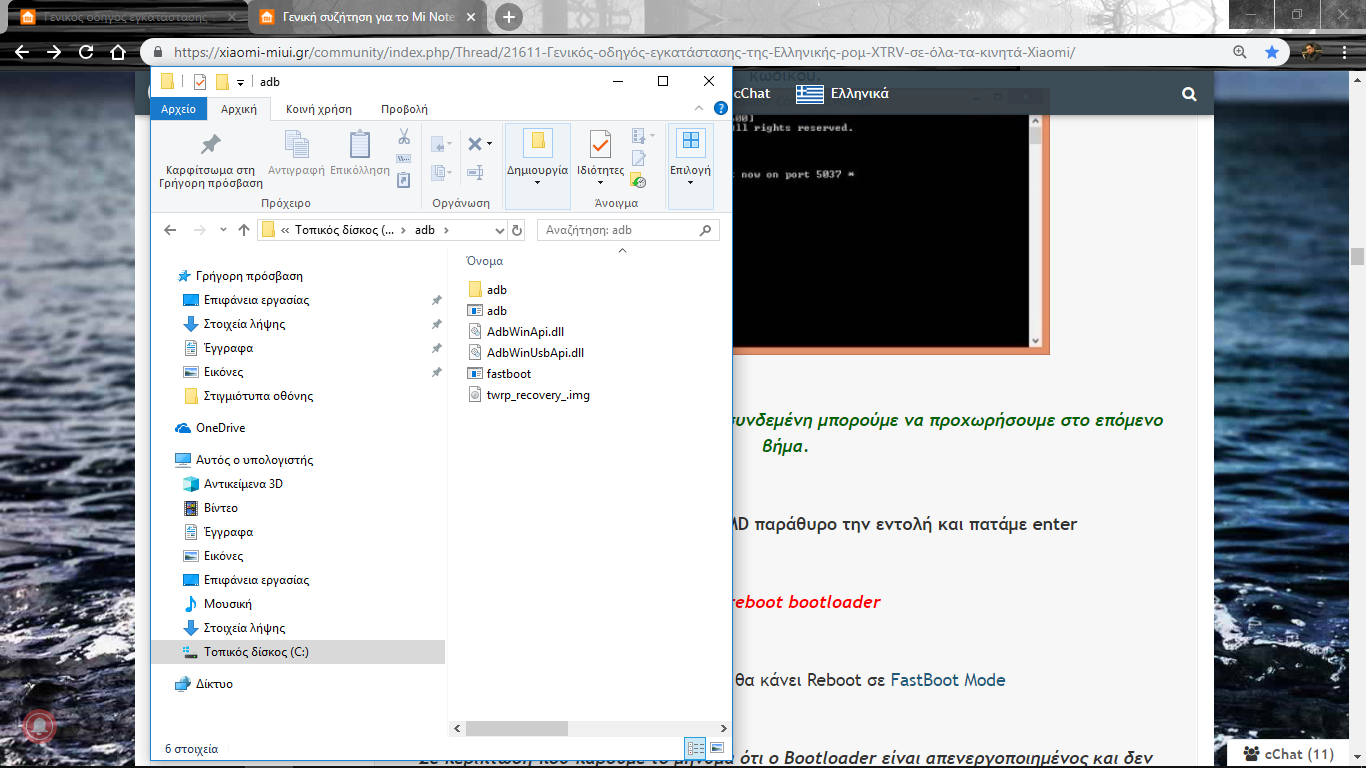Expand the Δημιουργία (New) dropdown
This screenshot has width=1366, height=768.
coord(537,183)
